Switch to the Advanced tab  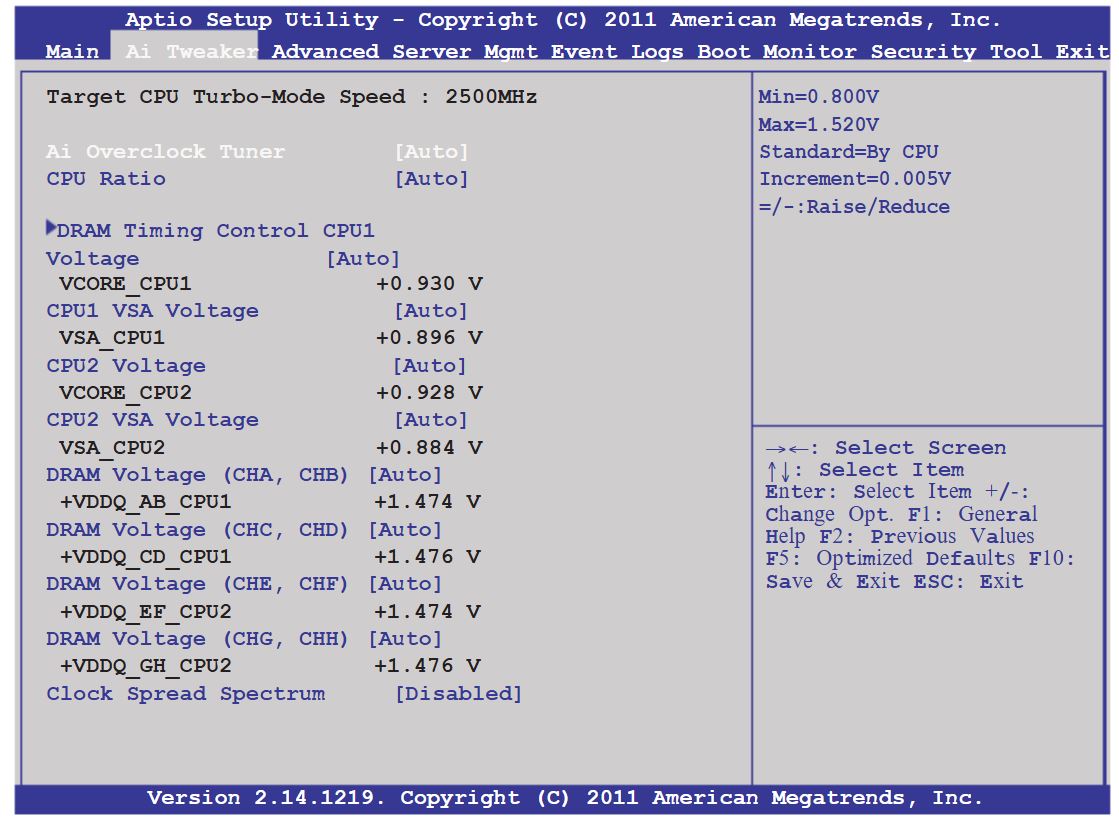point(325,51)
